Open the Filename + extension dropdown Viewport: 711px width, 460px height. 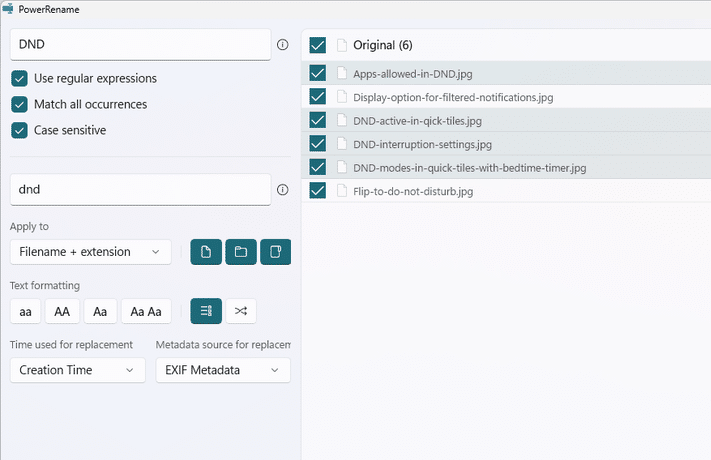(x=91, y=252)
